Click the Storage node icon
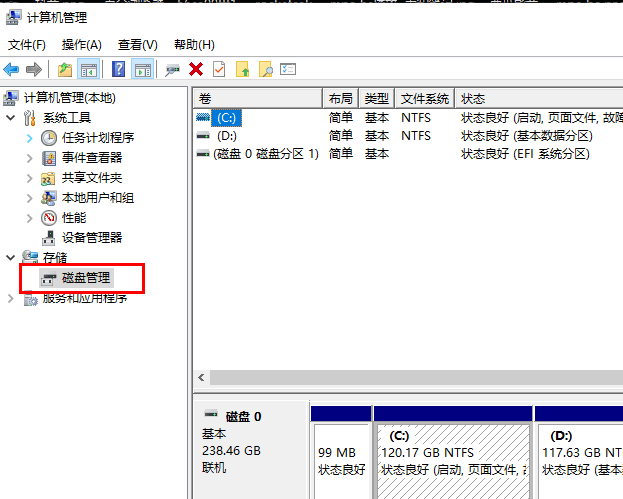This screenshot has width=623, height=499. click(30, 257)
